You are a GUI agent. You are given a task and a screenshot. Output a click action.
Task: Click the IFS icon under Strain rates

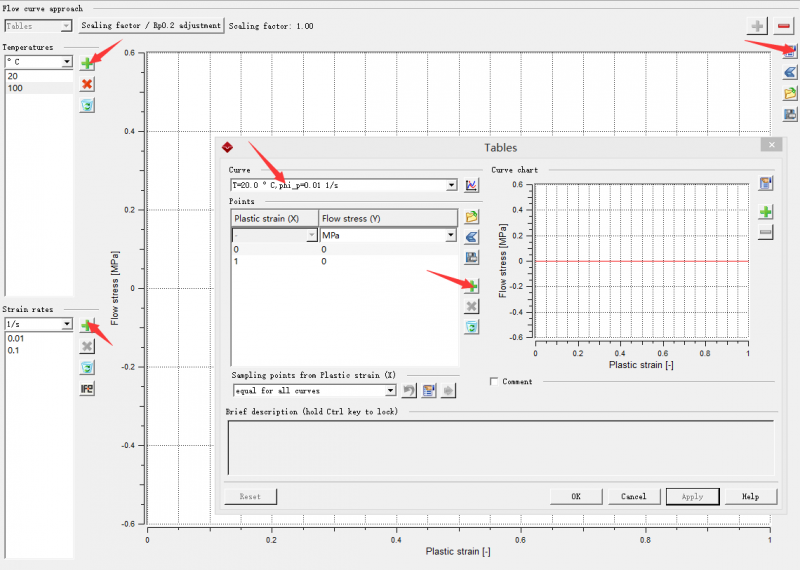(87, 389)
